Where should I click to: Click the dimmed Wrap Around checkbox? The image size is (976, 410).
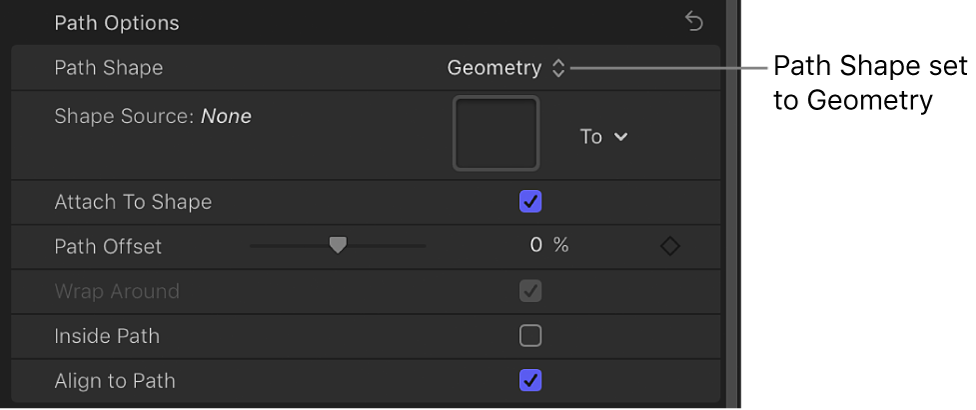(x=531, y=291)
